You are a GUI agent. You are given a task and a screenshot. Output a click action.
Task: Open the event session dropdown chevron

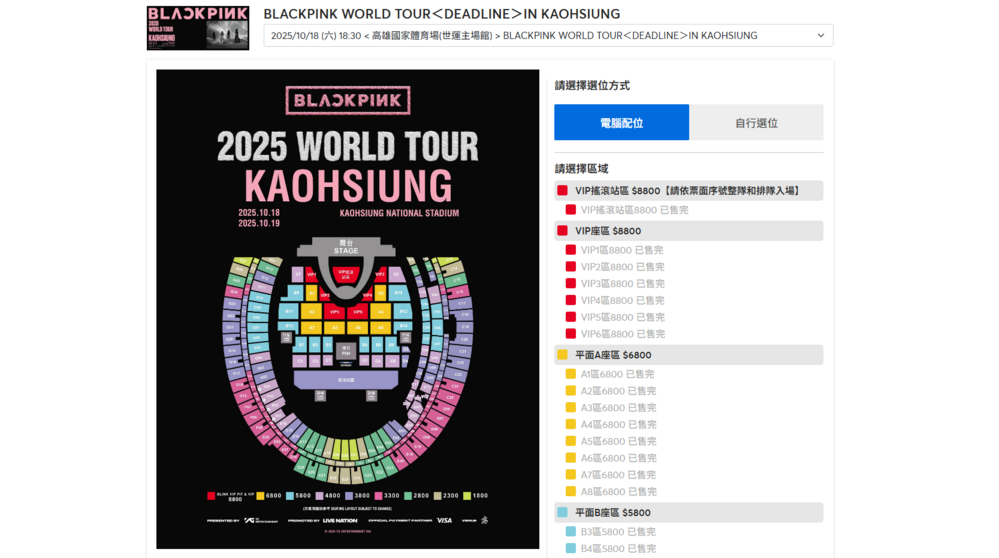(821, 36)
